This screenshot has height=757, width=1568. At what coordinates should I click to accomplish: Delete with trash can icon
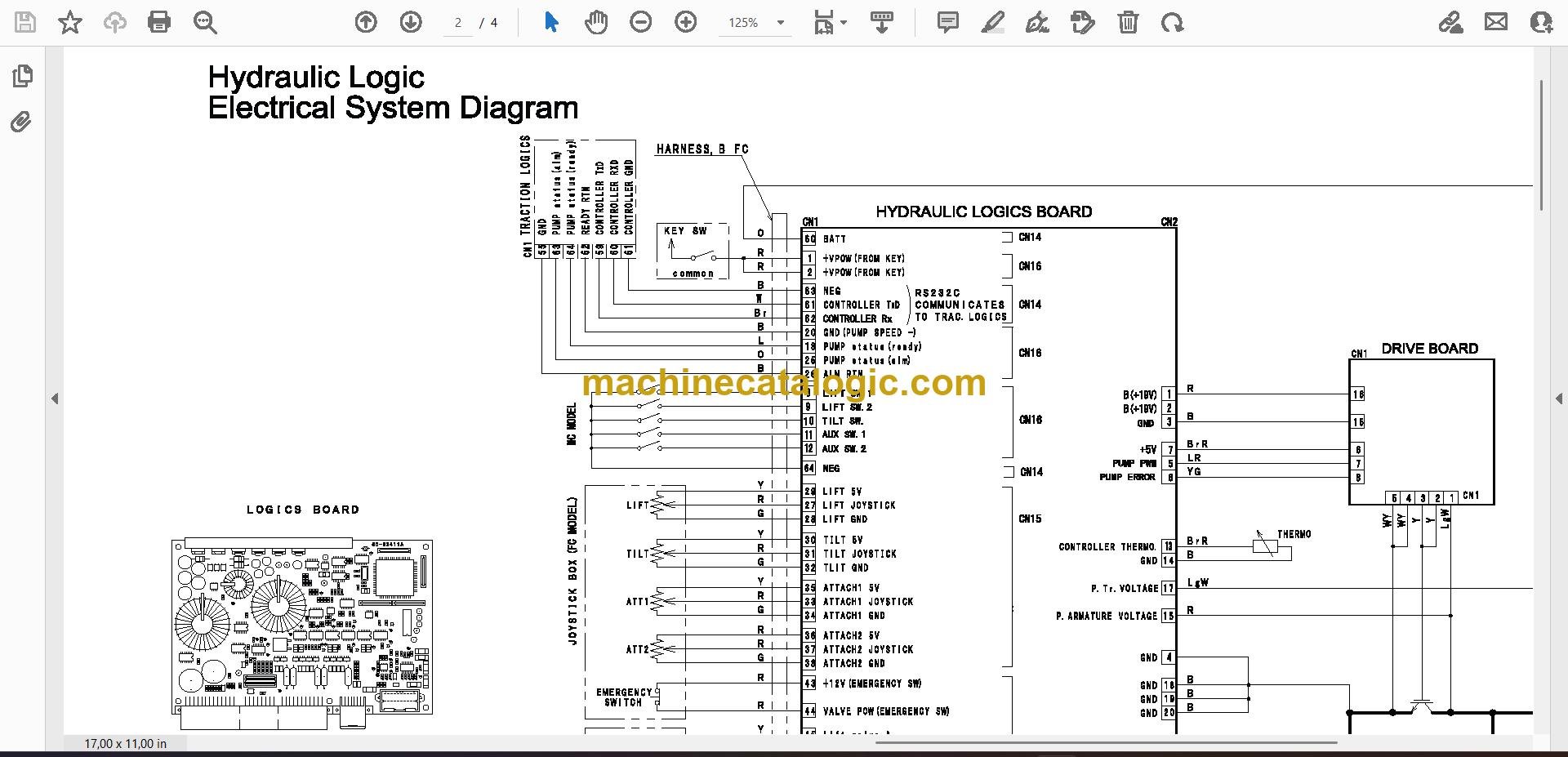(x=1128, y=23)
